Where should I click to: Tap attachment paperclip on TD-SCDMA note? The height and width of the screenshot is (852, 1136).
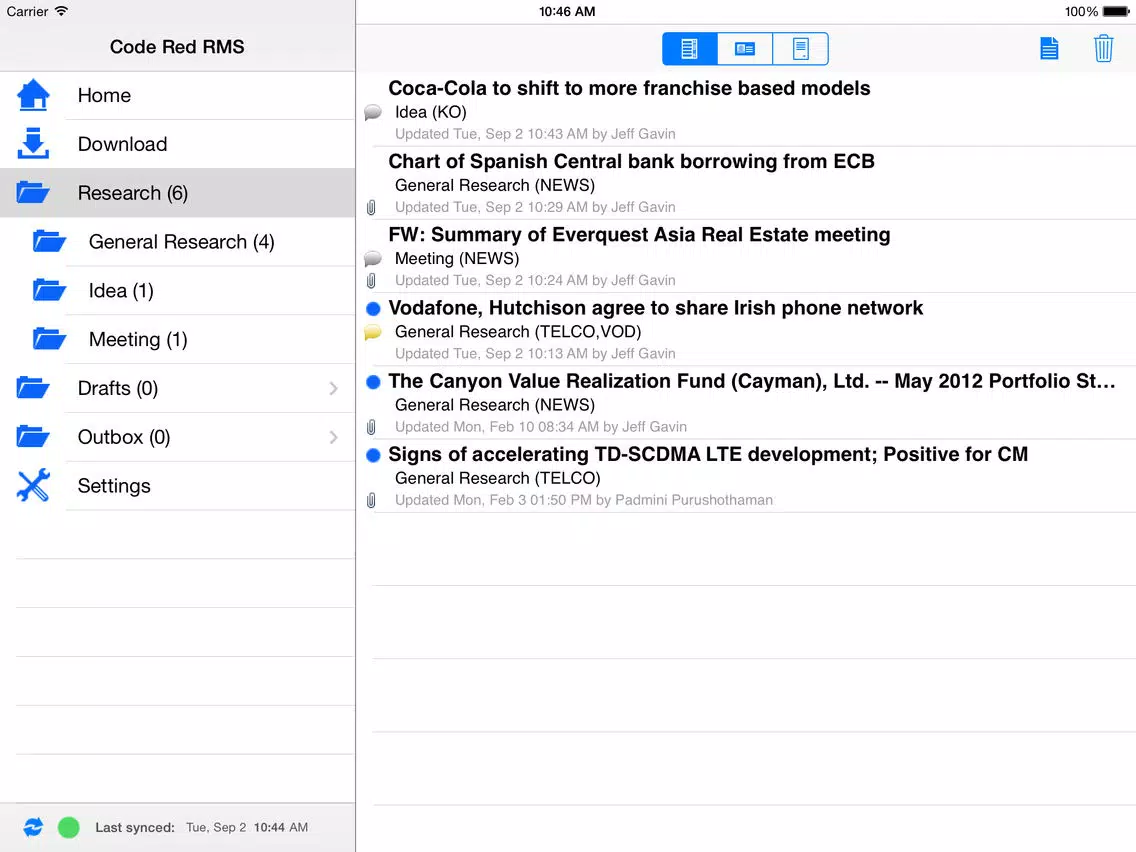tap(371, 501)
